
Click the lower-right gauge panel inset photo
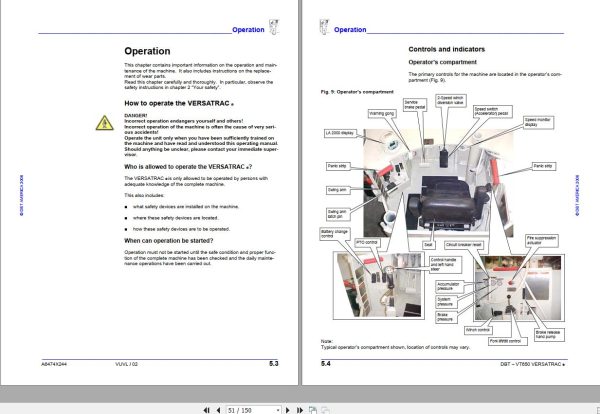519,288
